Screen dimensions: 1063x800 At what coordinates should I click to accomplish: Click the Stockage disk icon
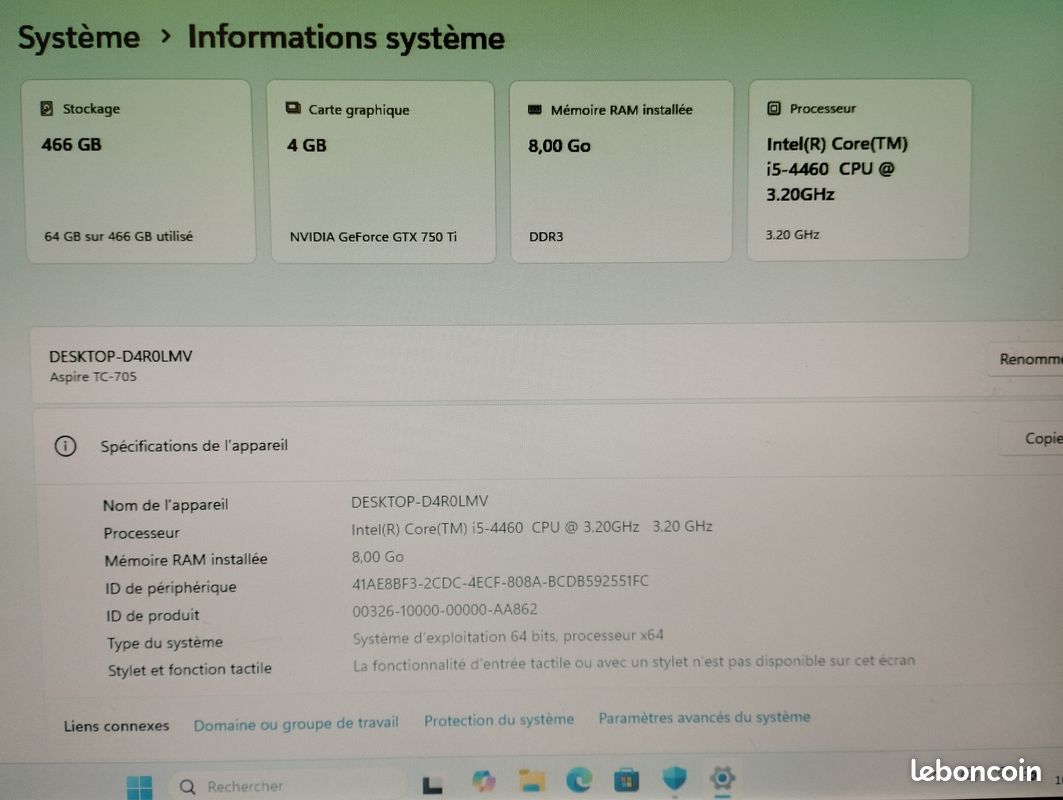47,108
